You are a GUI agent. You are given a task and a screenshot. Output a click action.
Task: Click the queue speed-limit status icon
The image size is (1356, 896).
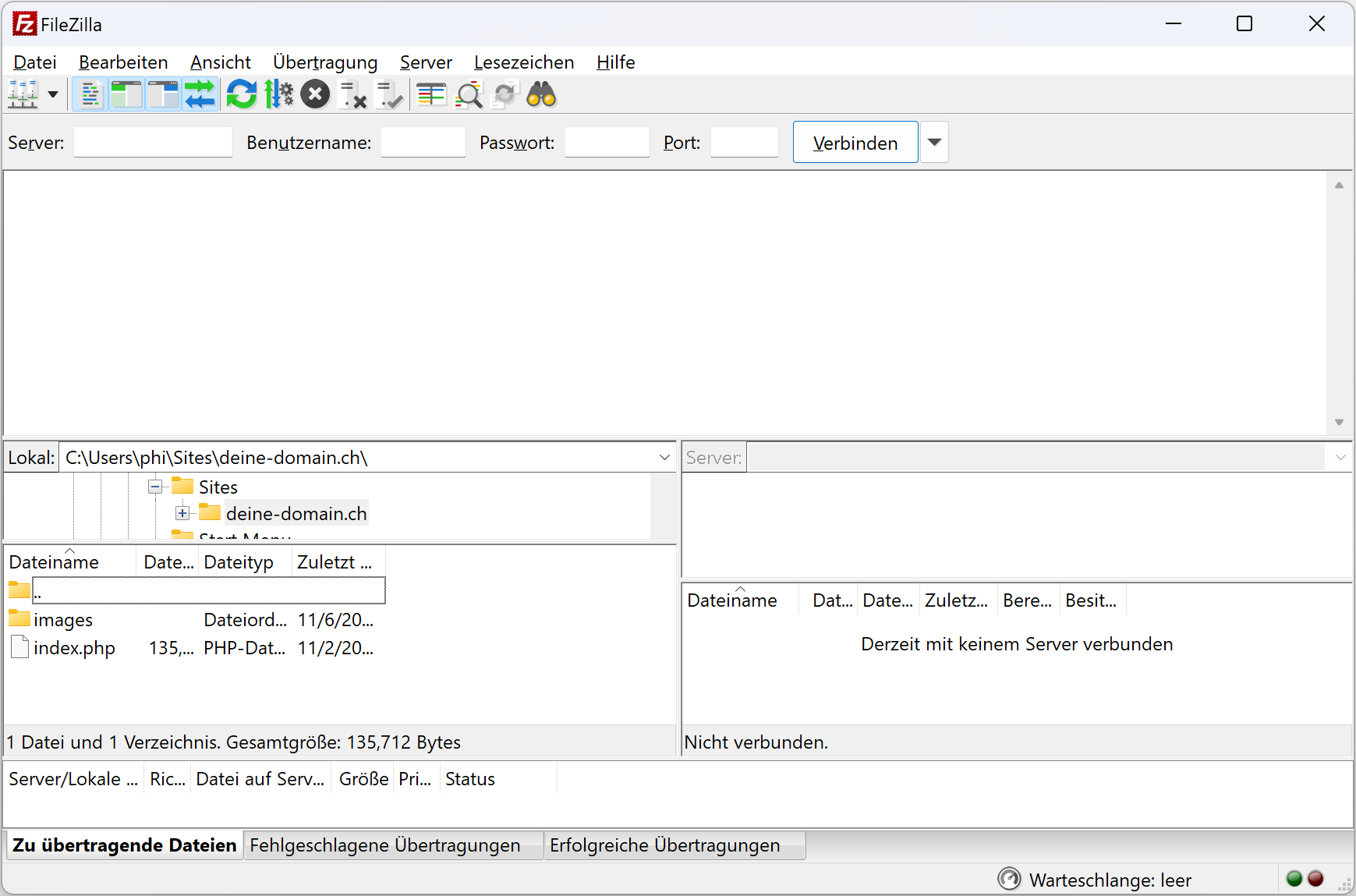pyautogui.click(x=1010, y=879)
